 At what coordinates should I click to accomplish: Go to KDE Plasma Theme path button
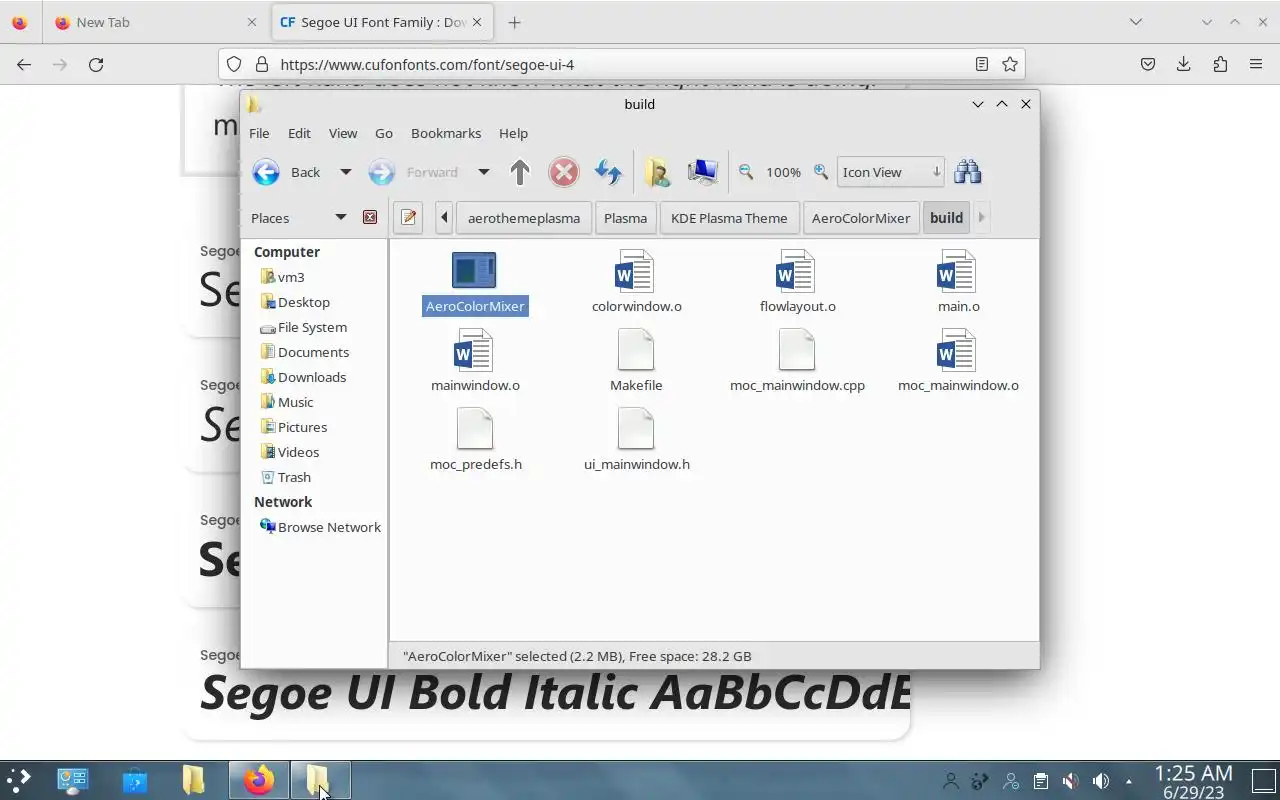click(x=729, y=218)
